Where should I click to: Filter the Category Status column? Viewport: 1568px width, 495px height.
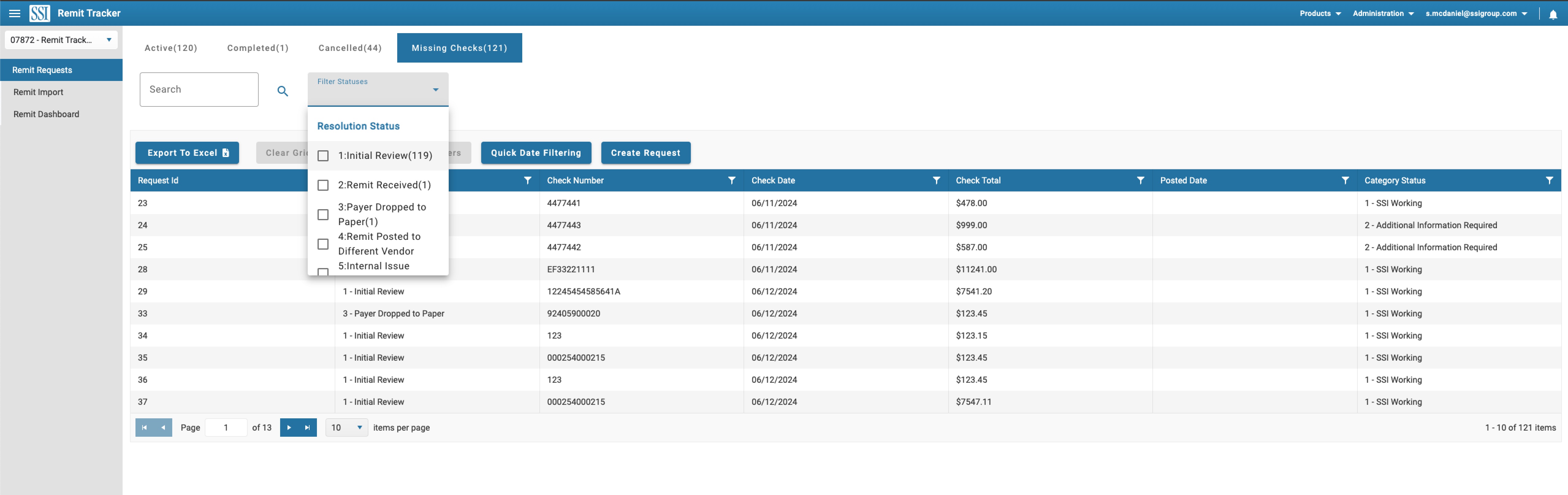(x=1549, y=180)
